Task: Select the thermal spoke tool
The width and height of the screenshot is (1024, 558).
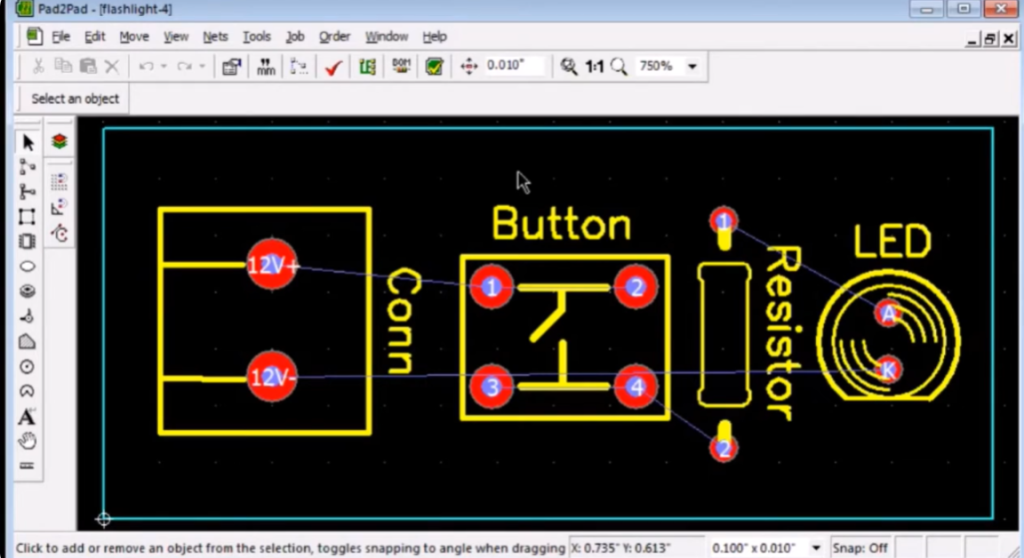Action: (27, 316)
